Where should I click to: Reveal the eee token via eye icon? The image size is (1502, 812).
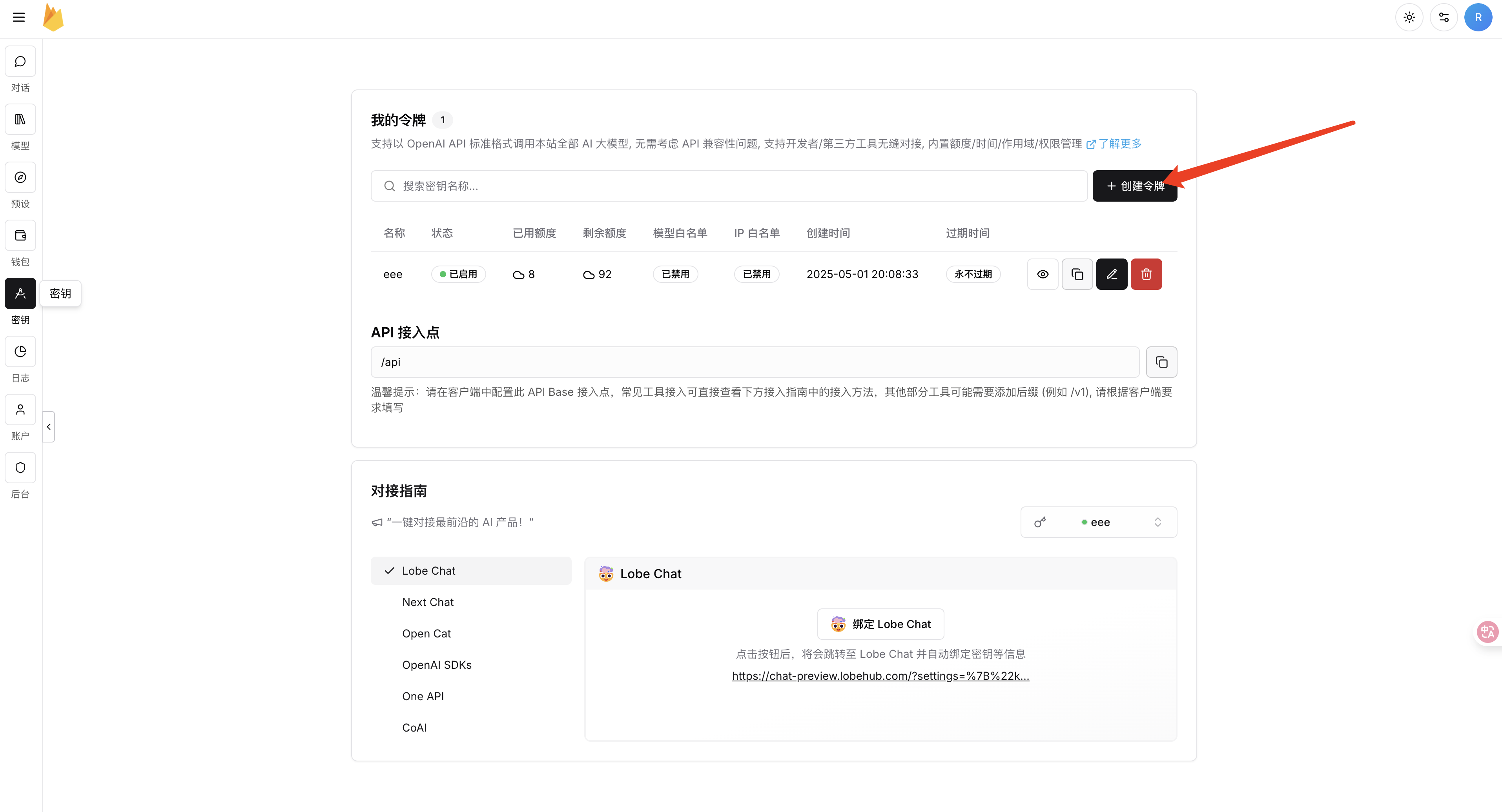tap(1043, 274)
